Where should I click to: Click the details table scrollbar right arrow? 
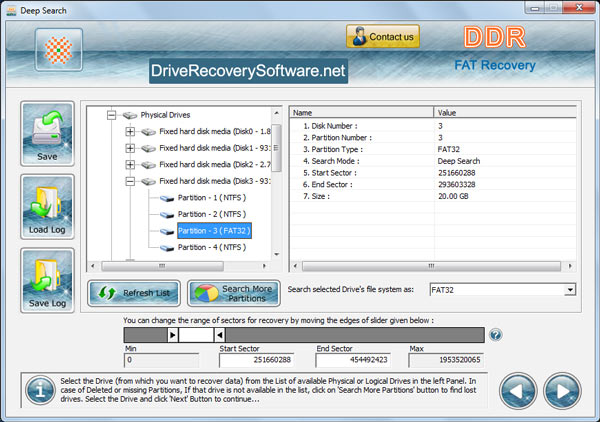click(x=570, y=266)
